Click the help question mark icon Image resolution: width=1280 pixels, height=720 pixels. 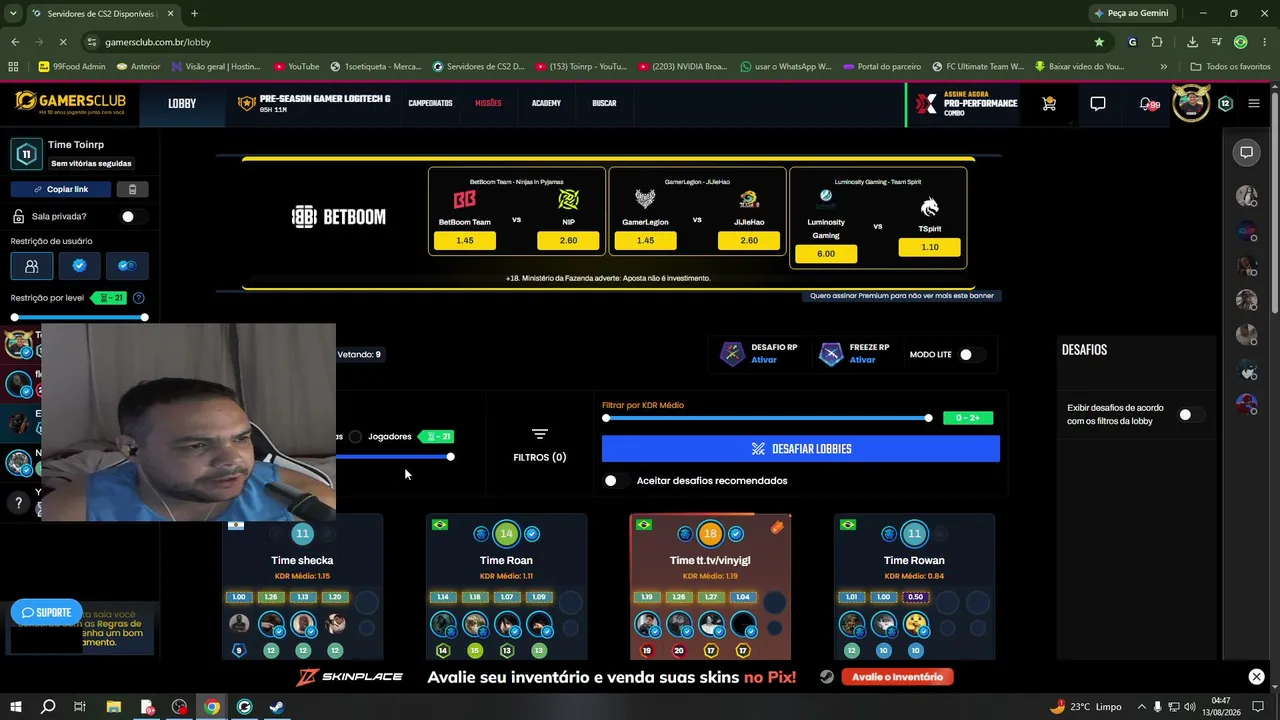coord(18,503)
